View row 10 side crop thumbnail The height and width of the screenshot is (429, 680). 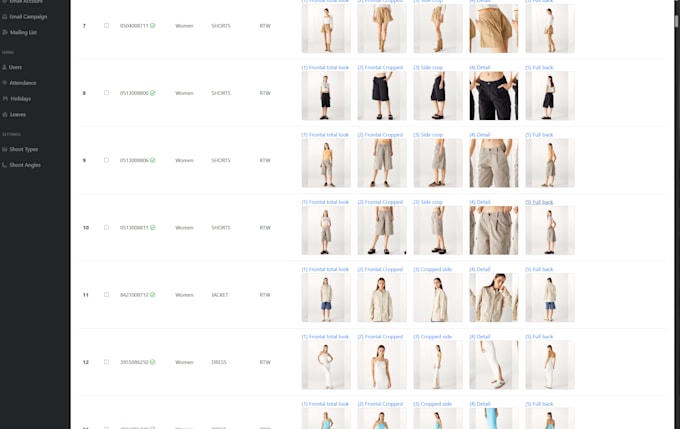(438, 230)
